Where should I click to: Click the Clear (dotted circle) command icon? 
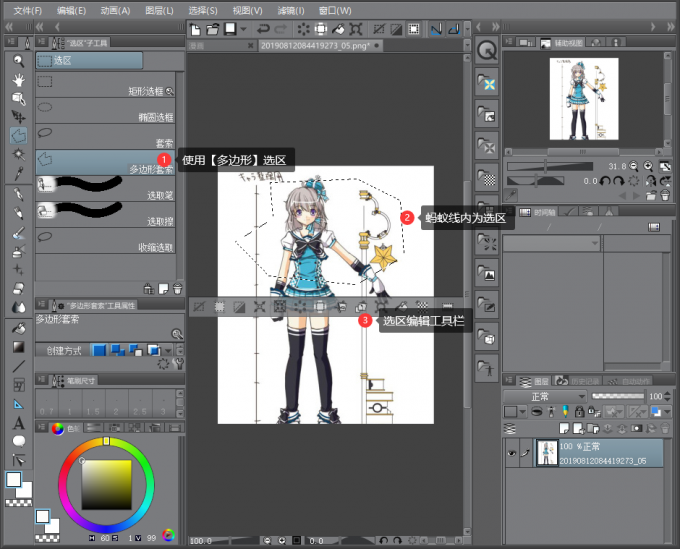303,29
